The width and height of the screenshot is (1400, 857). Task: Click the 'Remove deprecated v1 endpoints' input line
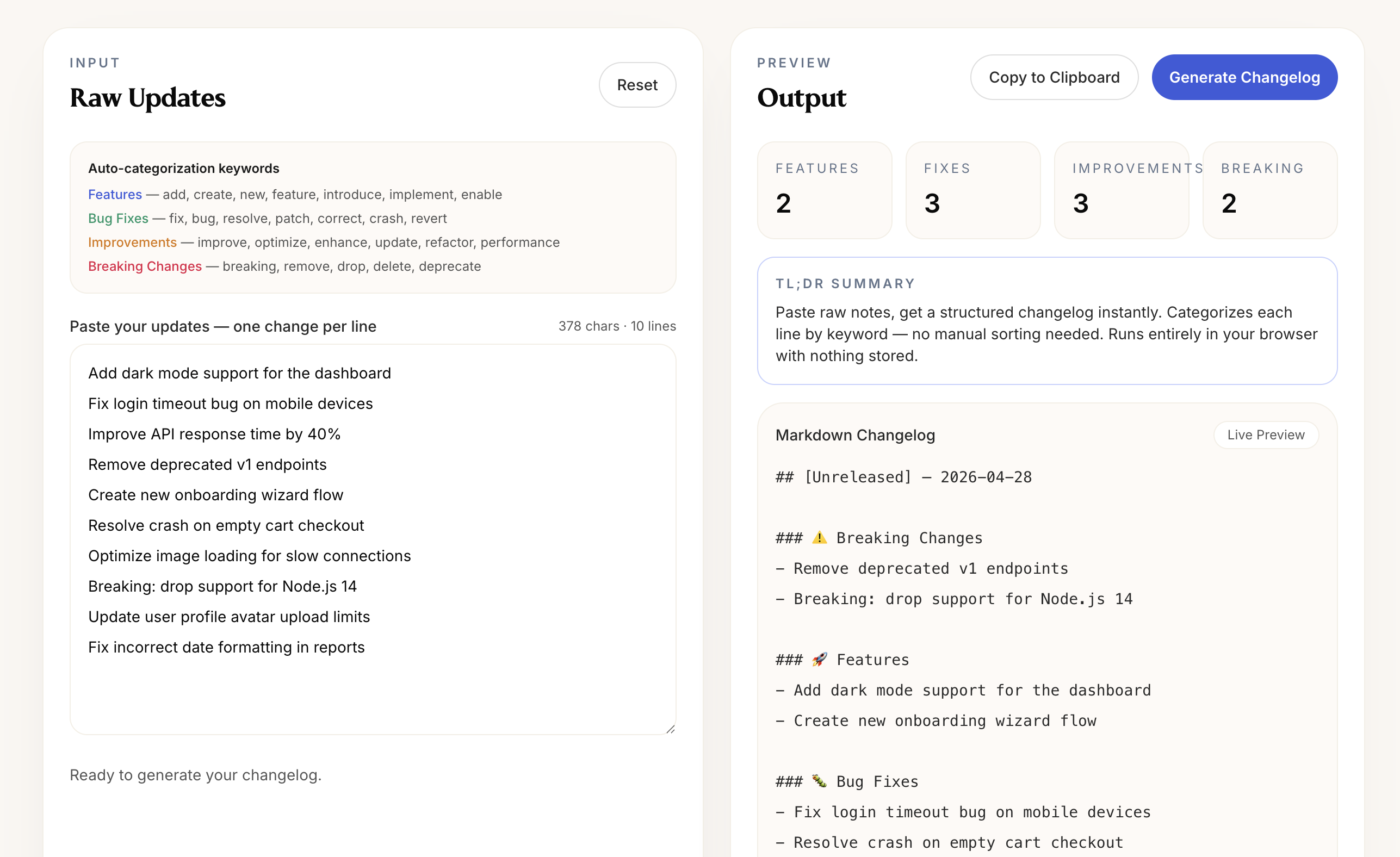tap(207, 464)
